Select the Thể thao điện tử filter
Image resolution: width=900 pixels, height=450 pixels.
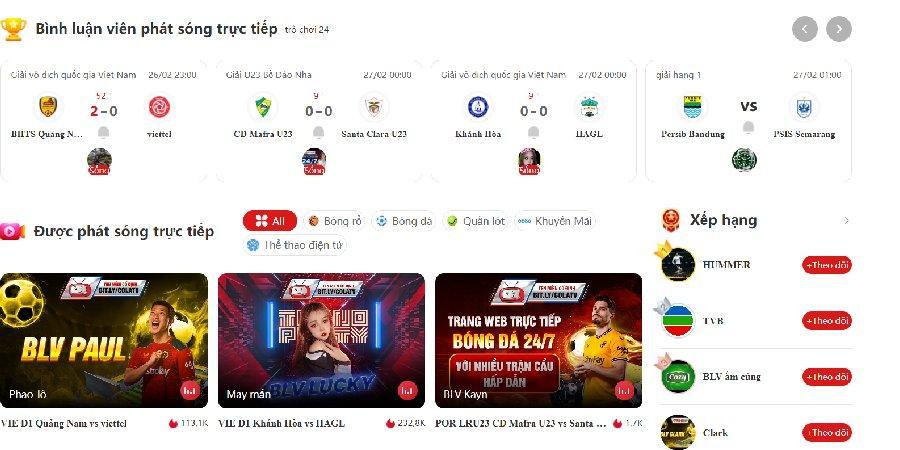point(295,245)
